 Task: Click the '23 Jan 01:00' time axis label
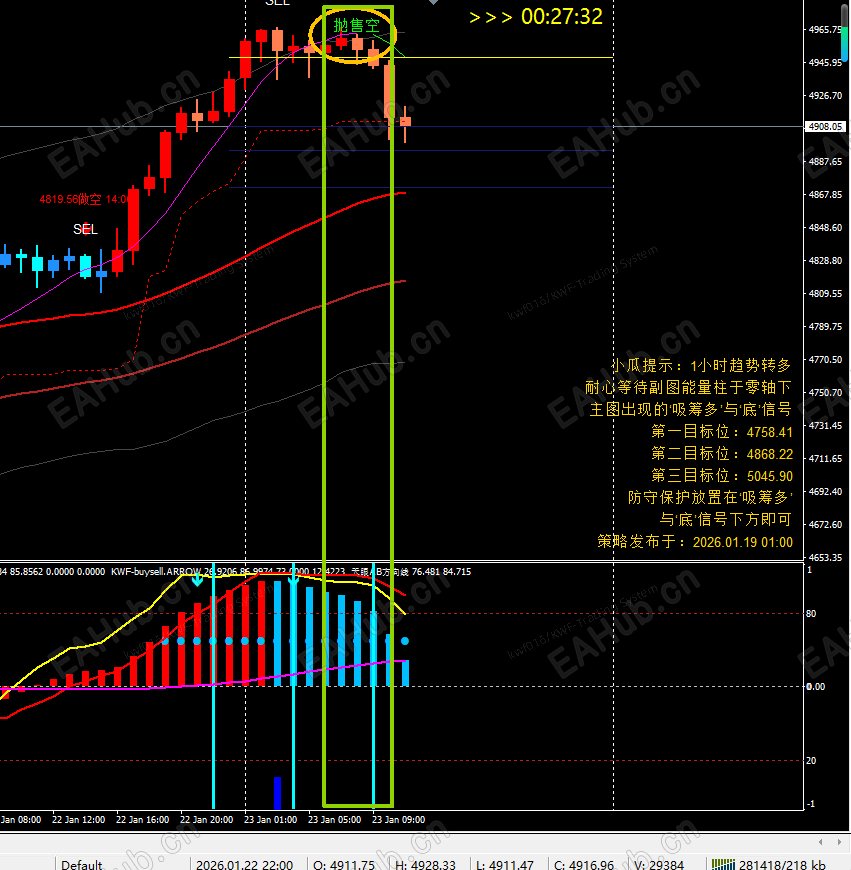(x=270, y=820)
